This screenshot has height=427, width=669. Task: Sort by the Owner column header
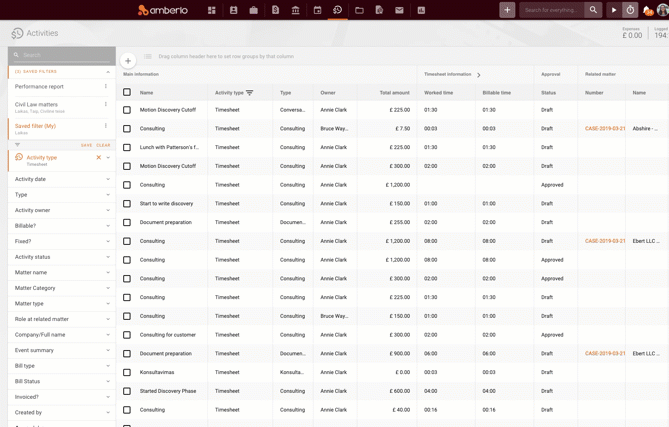point(328,93)
